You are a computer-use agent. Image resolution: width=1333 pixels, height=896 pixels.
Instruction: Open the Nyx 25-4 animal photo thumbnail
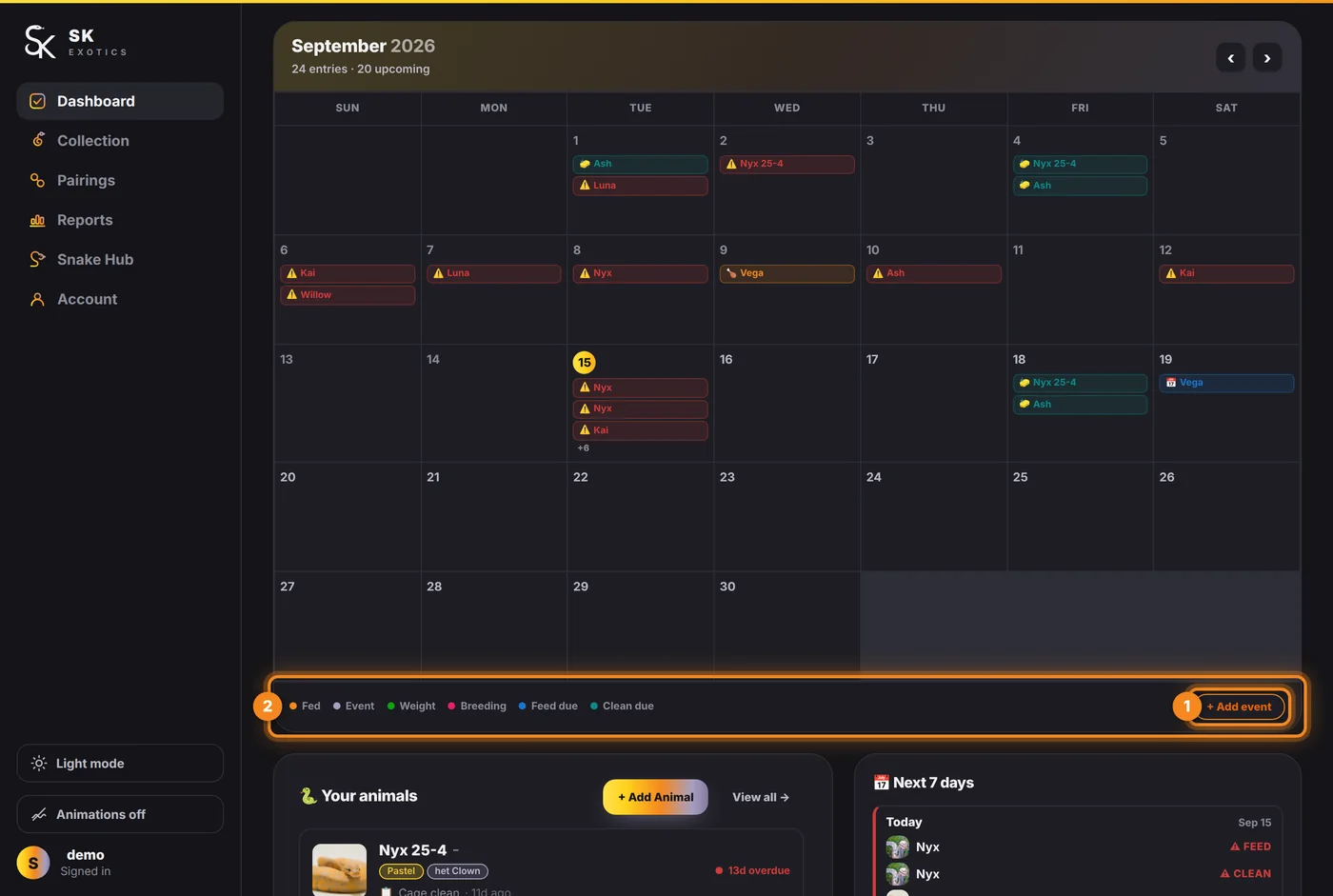point(339,869)
